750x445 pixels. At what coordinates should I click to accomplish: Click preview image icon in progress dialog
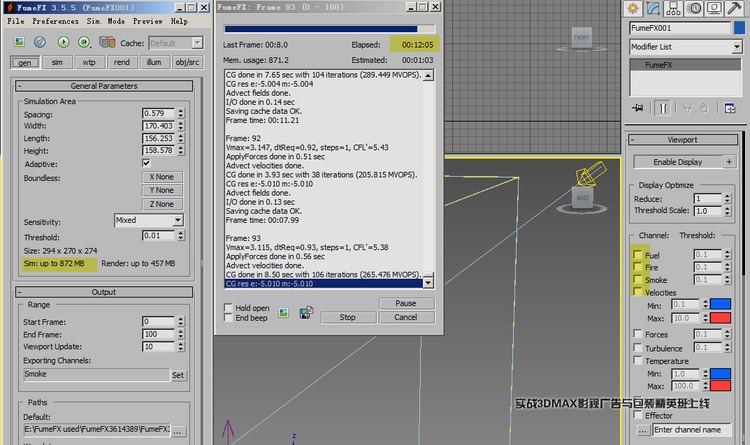[284, 313]
